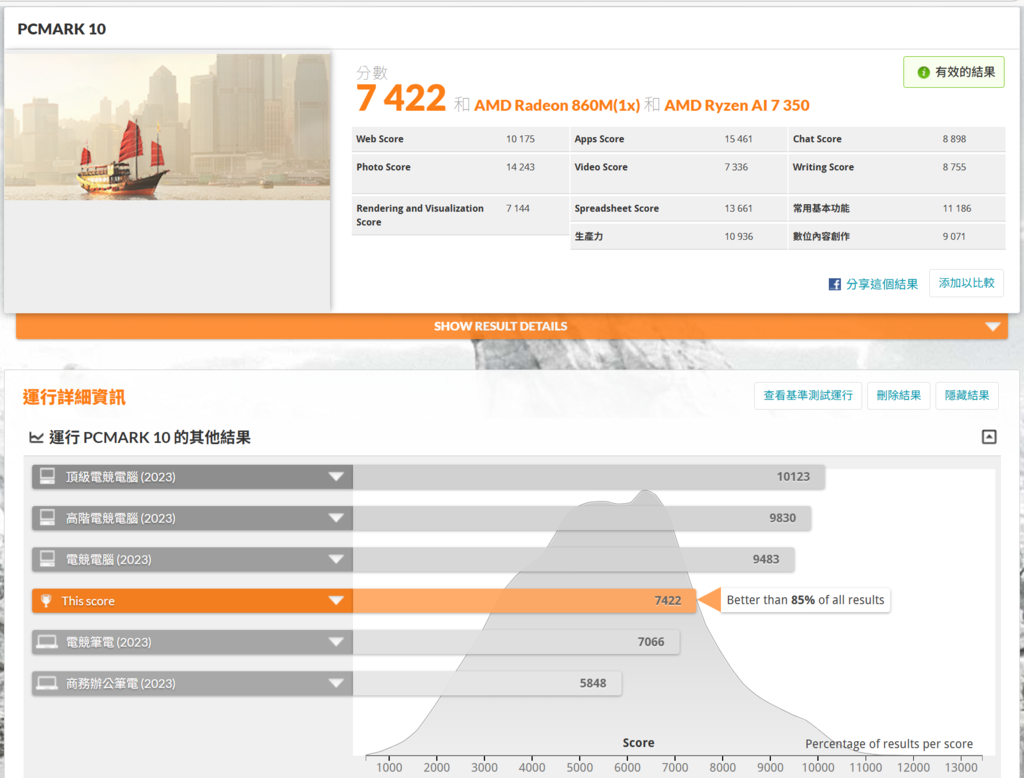Click 生產力 value 10 936
The image size is (1024, 778).
click(x=739, y=236)
